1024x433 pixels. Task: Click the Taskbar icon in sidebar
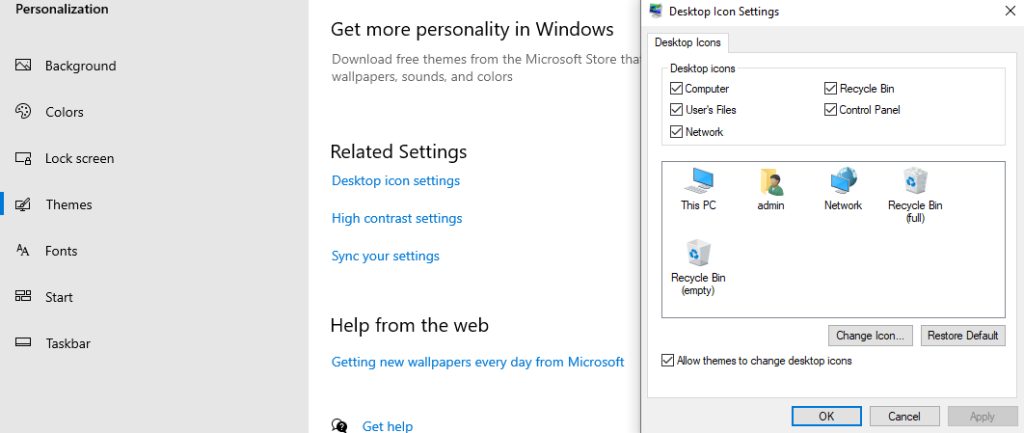click(23, 343)
